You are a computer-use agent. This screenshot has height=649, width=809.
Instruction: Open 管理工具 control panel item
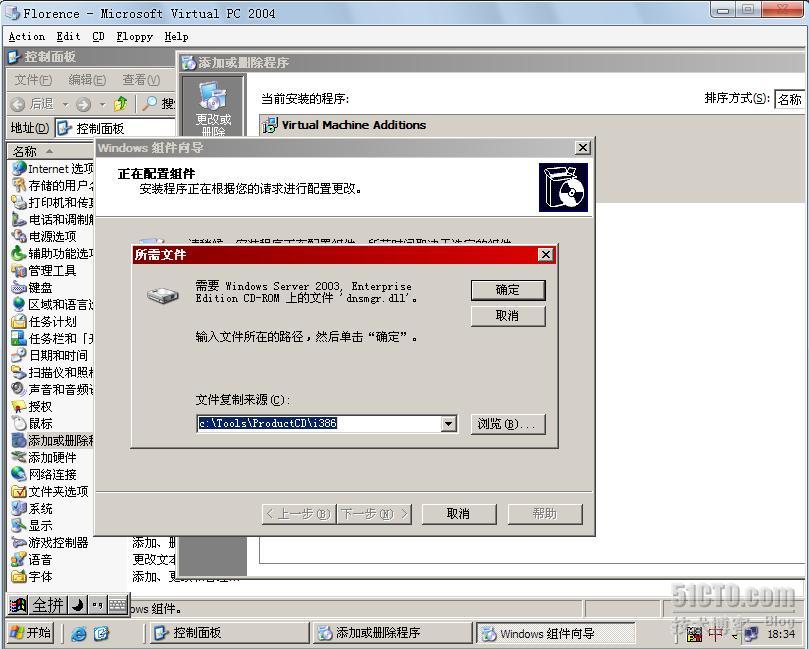[x=44, y=271]
